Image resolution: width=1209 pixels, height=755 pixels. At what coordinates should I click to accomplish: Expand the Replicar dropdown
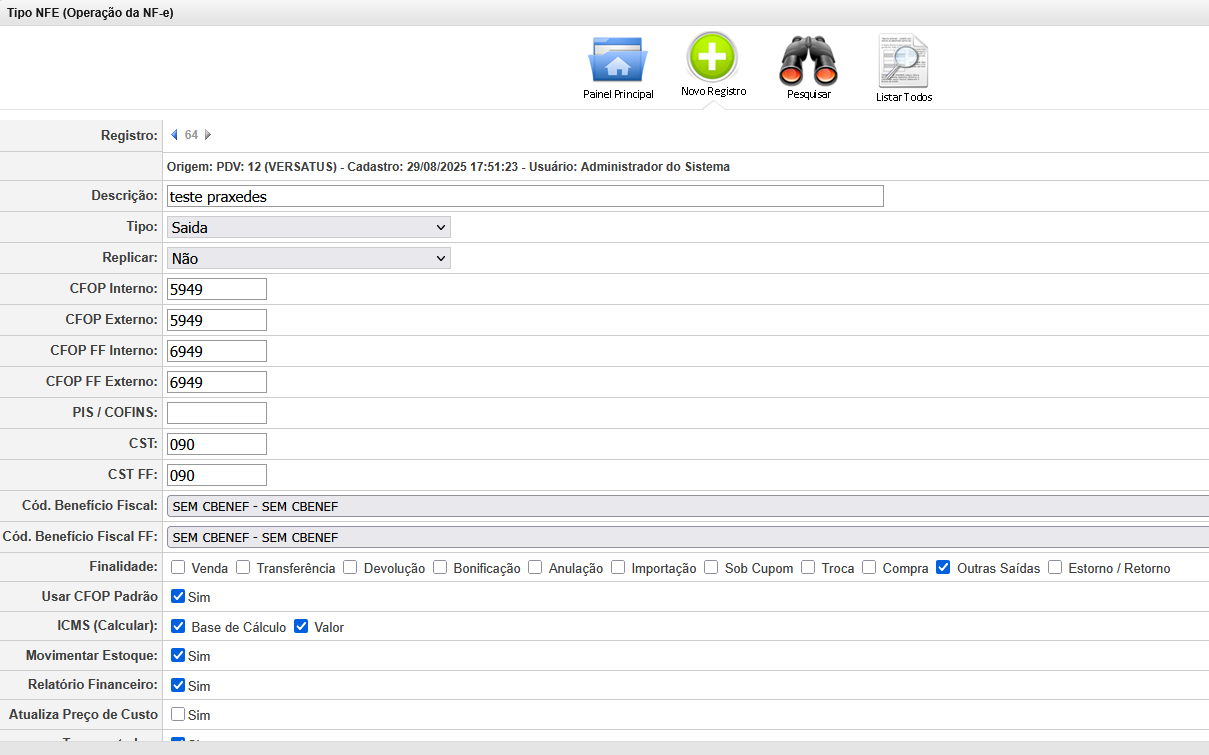click(309, 258)
